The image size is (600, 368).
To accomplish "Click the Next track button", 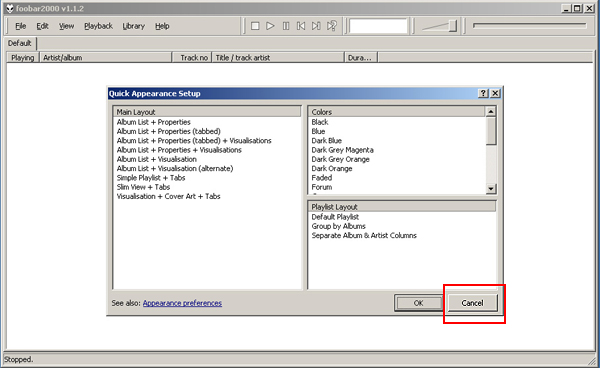I will tap(316, 26).
